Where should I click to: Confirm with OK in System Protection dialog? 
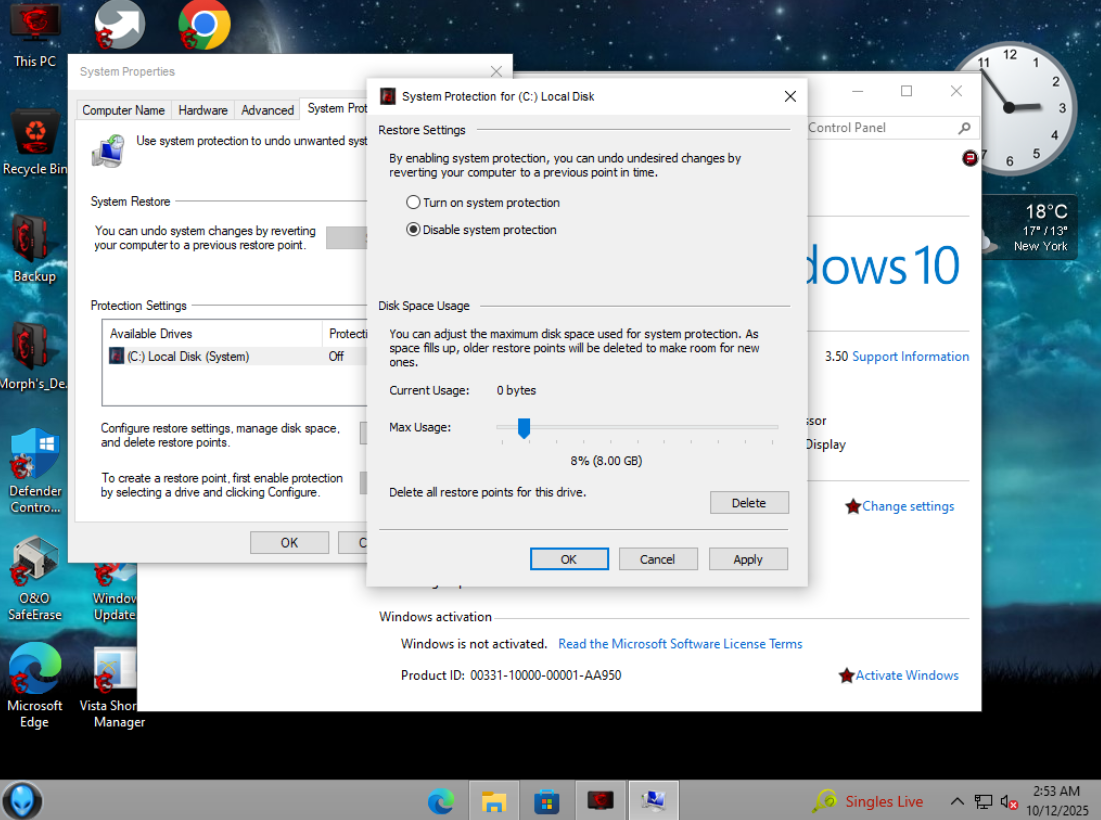(x=569, y=559)
